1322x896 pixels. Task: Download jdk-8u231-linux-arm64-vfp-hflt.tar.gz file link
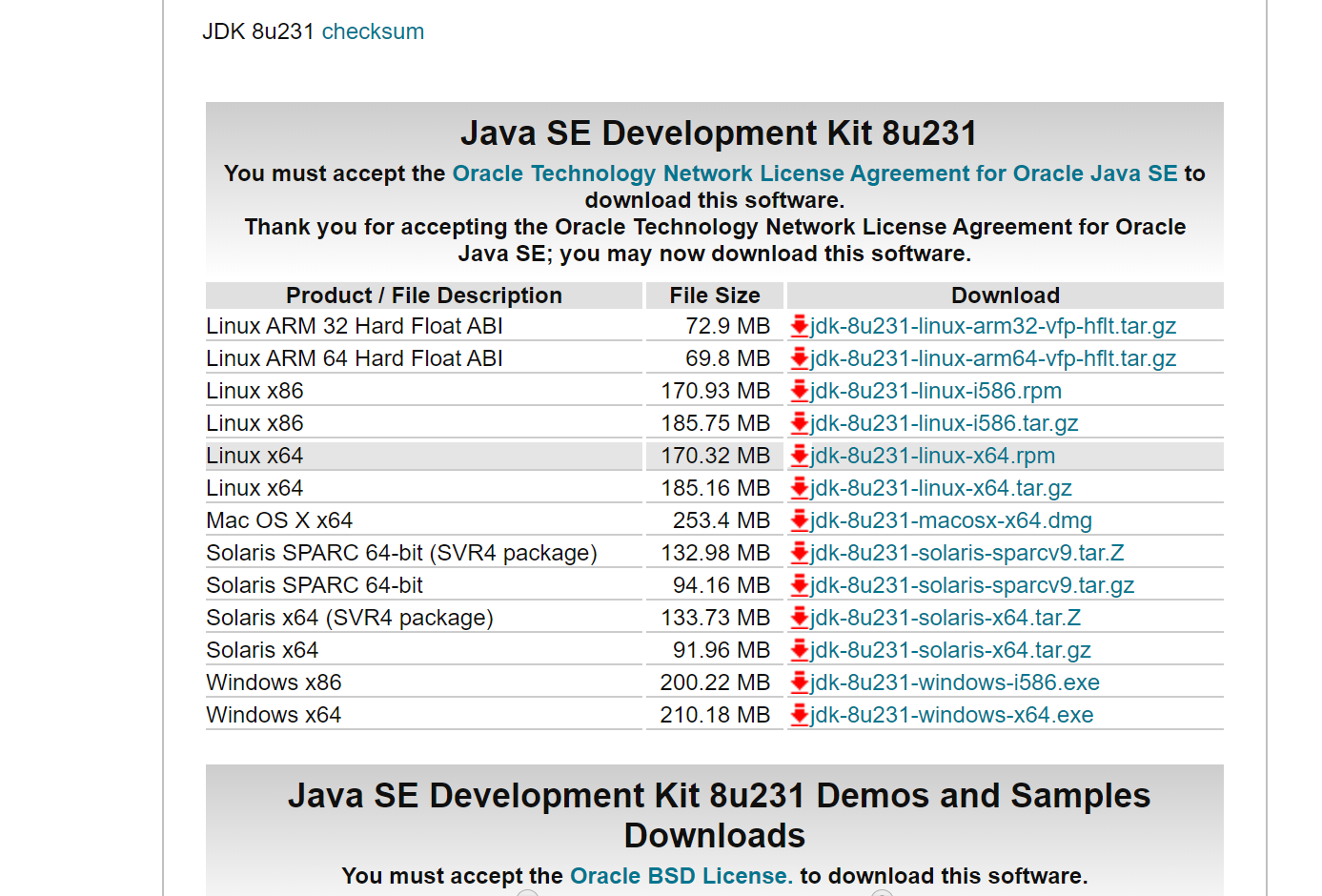[993, 358]
